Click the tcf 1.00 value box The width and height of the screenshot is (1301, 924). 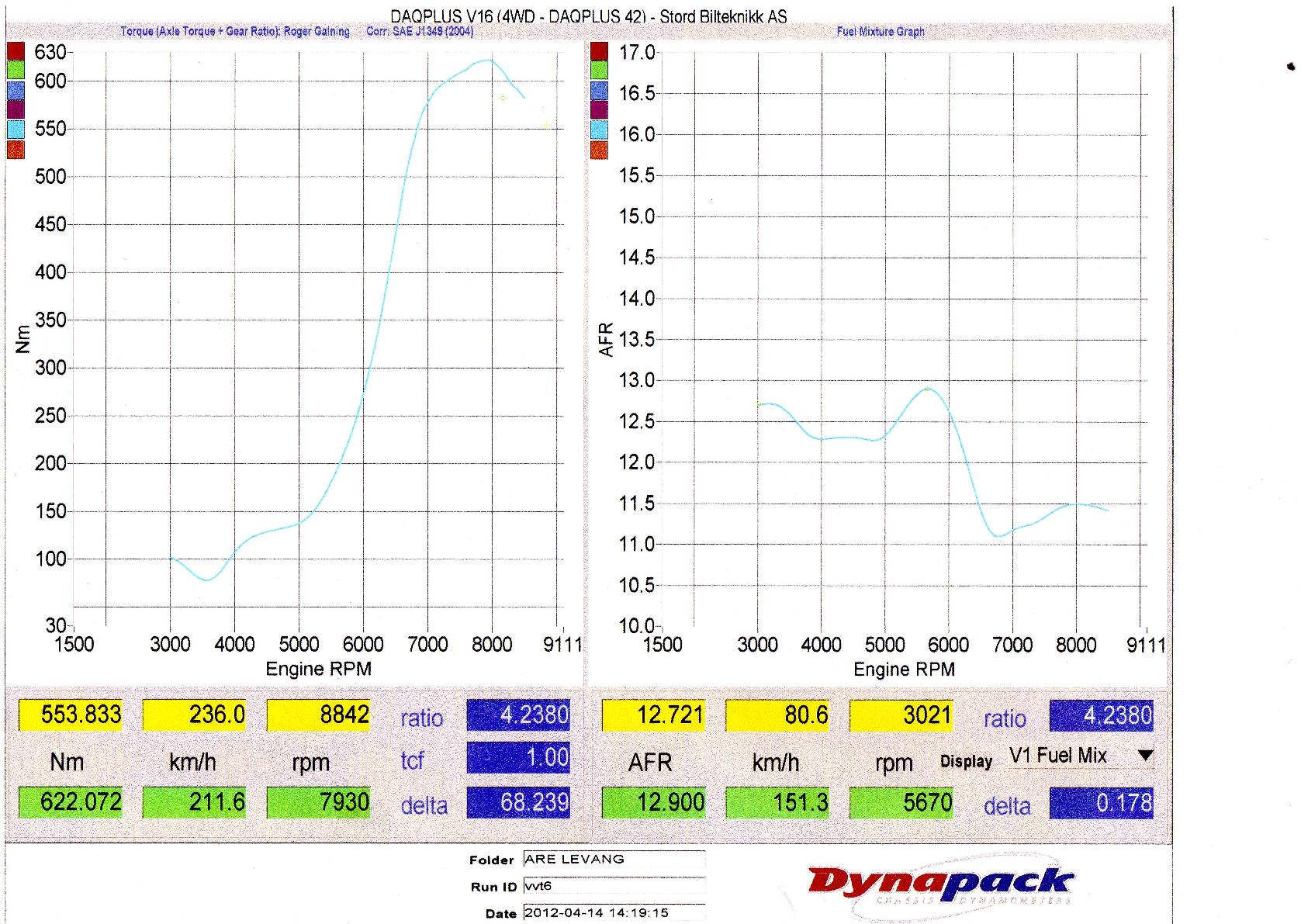(518, 757)
